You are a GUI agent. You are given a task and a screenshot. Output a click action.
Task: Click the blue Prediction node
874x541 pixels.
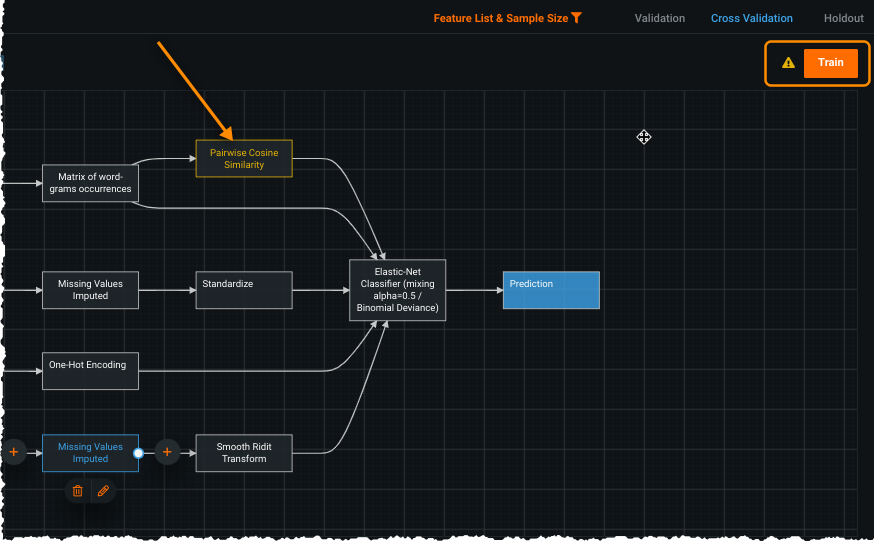[551, 290]
